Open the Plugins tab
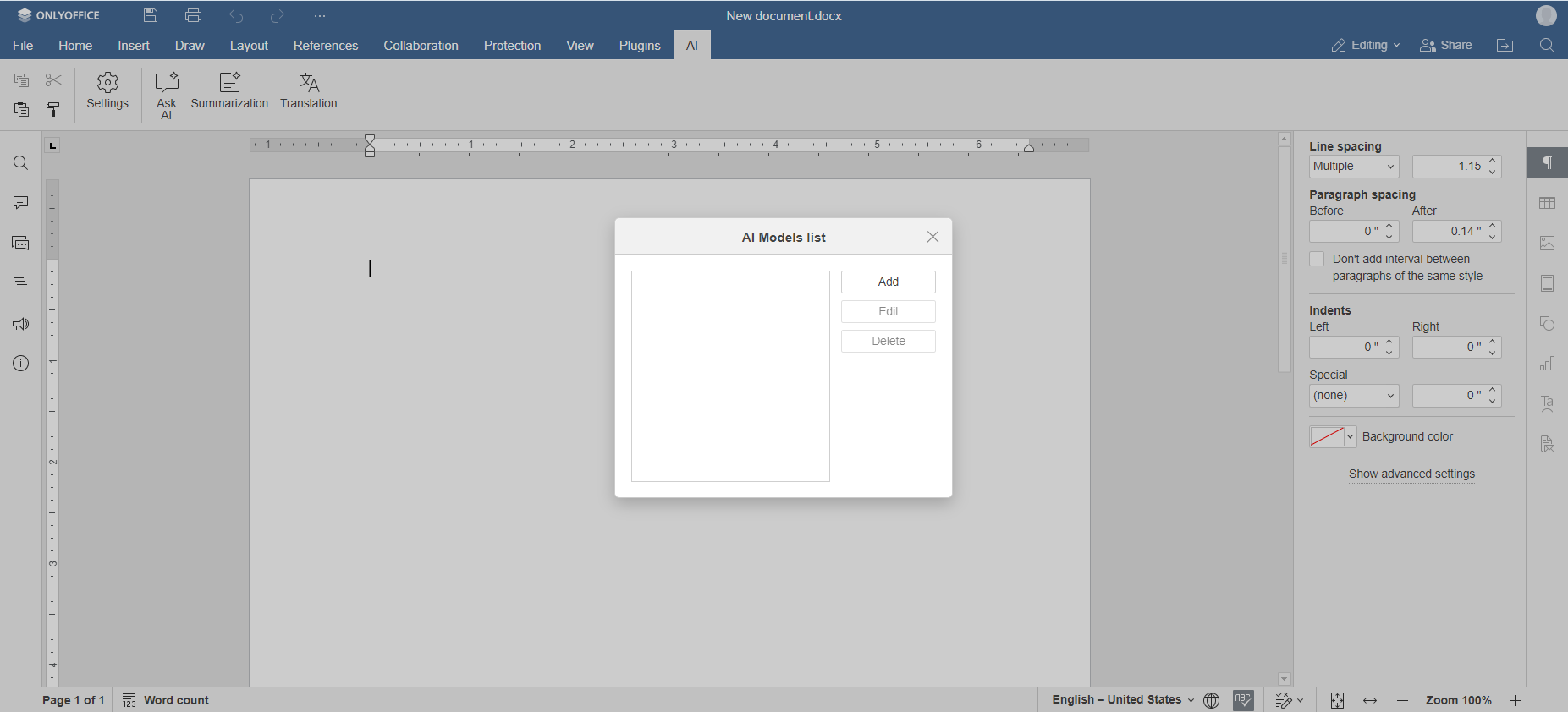 (640, 46)
